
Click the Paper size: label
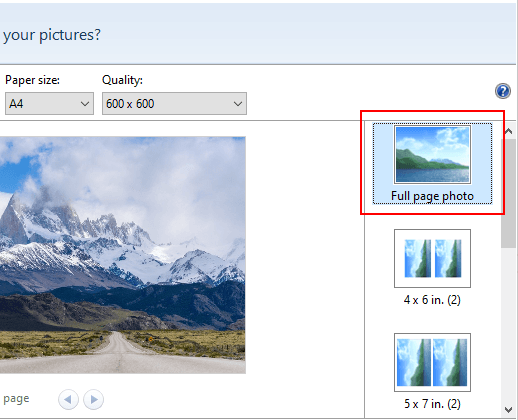point(32,80)
